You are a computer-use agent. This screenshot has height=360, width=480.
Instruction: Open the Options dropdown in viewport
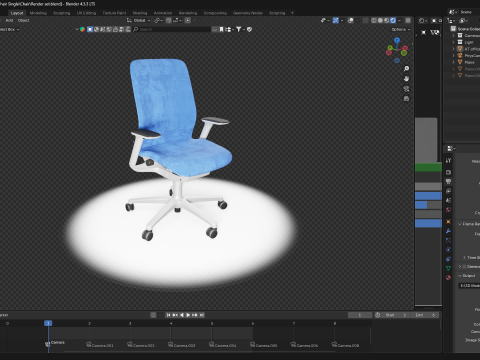coord(401,29)
